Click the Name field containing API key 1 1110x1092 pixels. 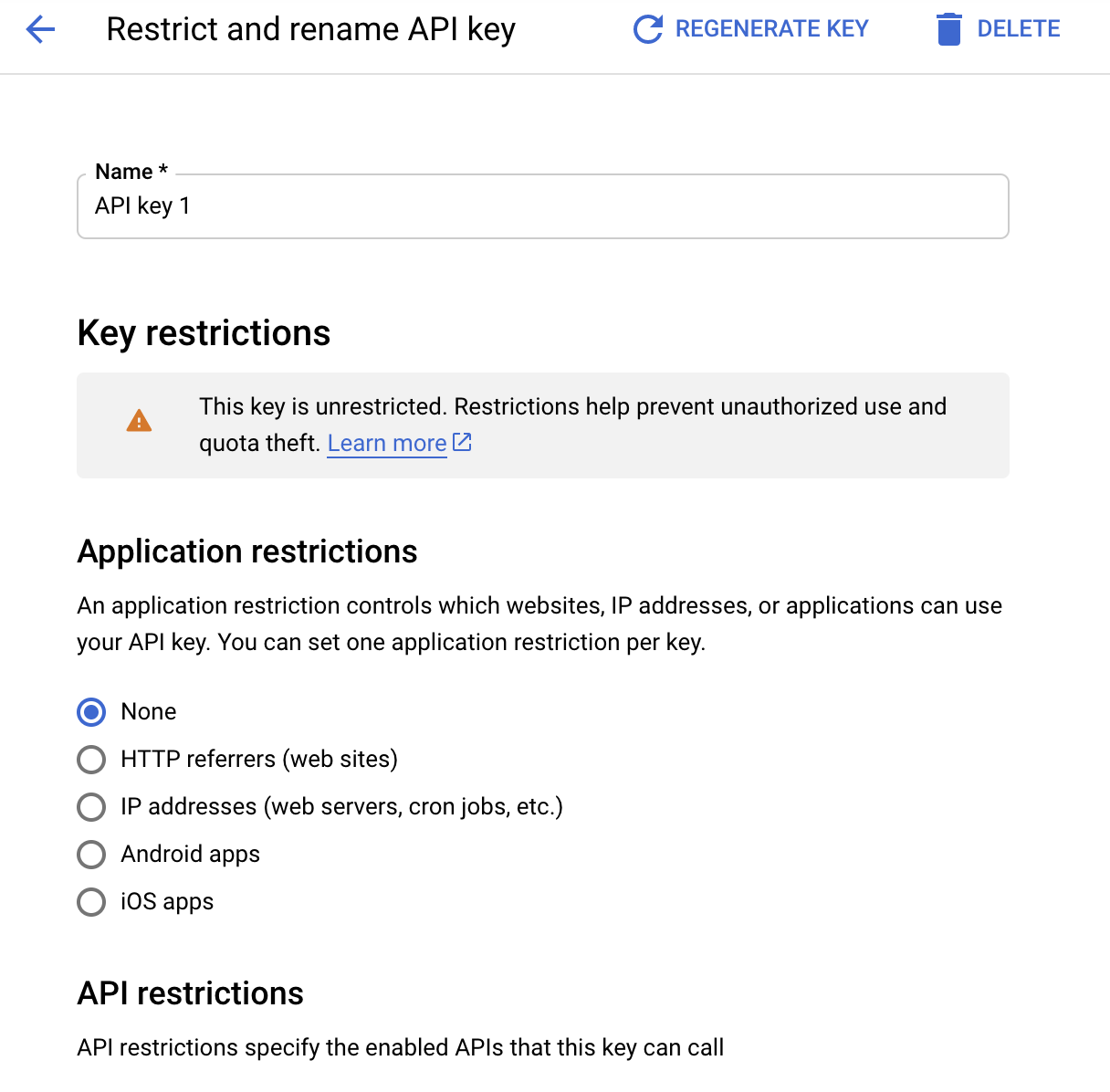click(x=542, y=207)
